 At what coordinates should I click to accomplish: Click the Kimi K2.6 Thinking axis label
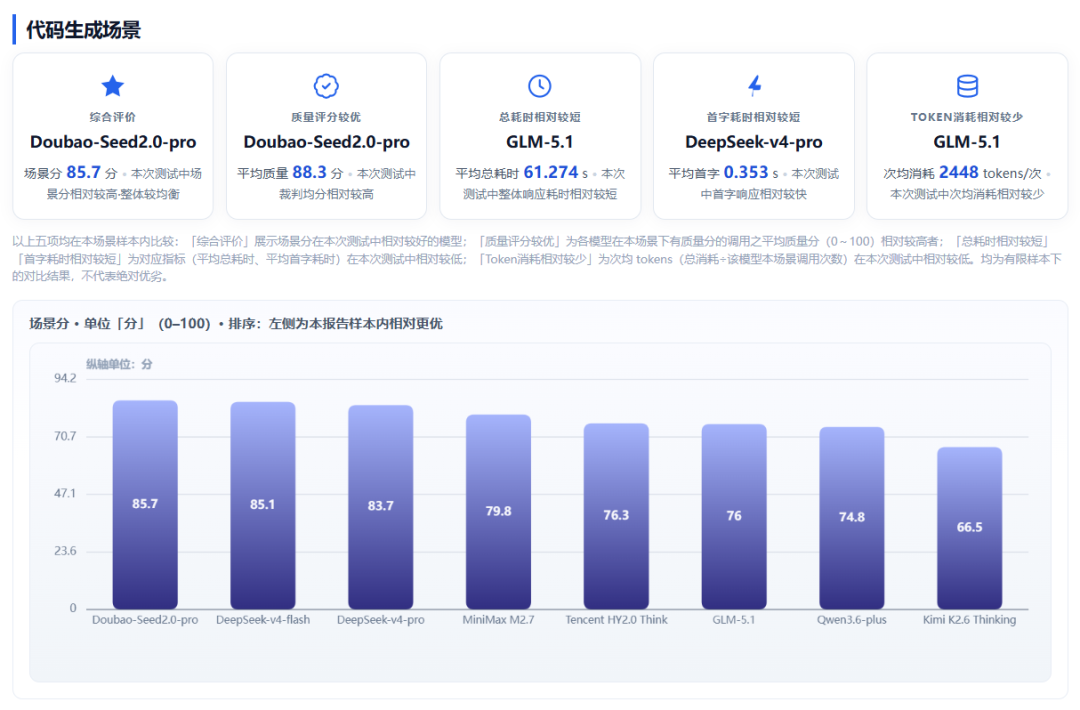pyautogui.click(x=969, y=620)
